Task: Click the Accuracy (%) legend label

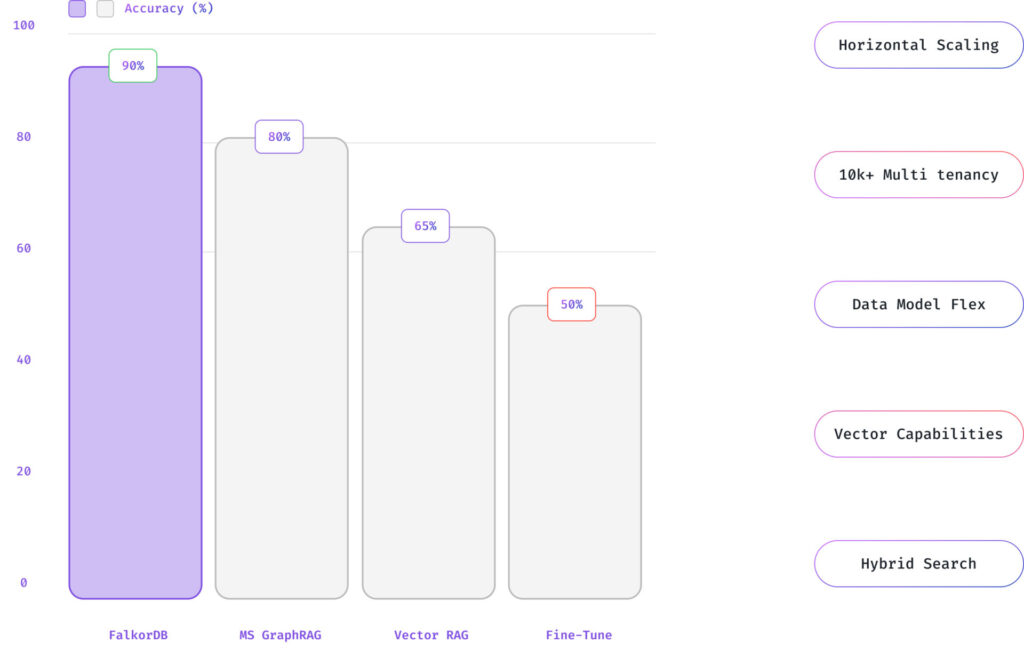Action: pyautogui.click(x=169, y=9)
